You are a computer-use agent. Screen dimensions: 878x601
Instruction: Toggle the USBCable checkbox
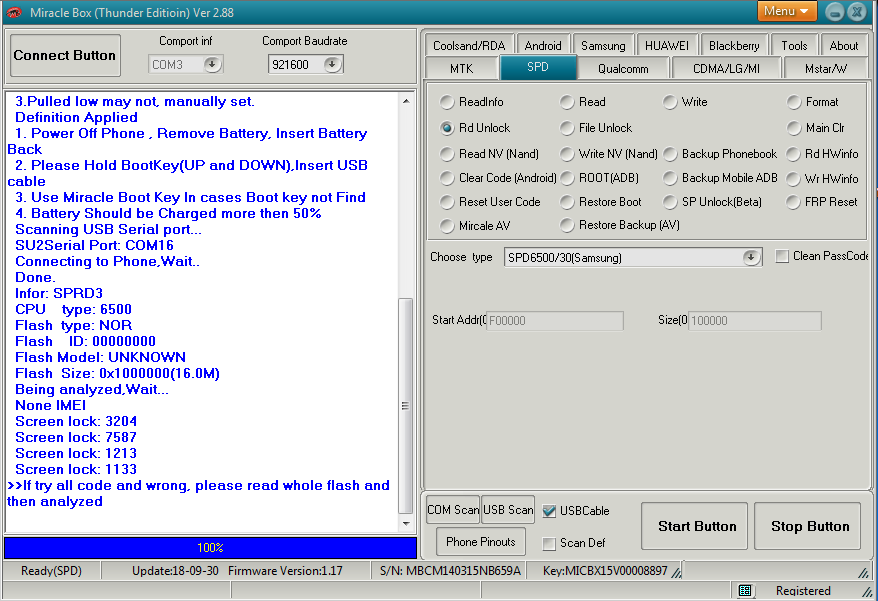[549, 511]
